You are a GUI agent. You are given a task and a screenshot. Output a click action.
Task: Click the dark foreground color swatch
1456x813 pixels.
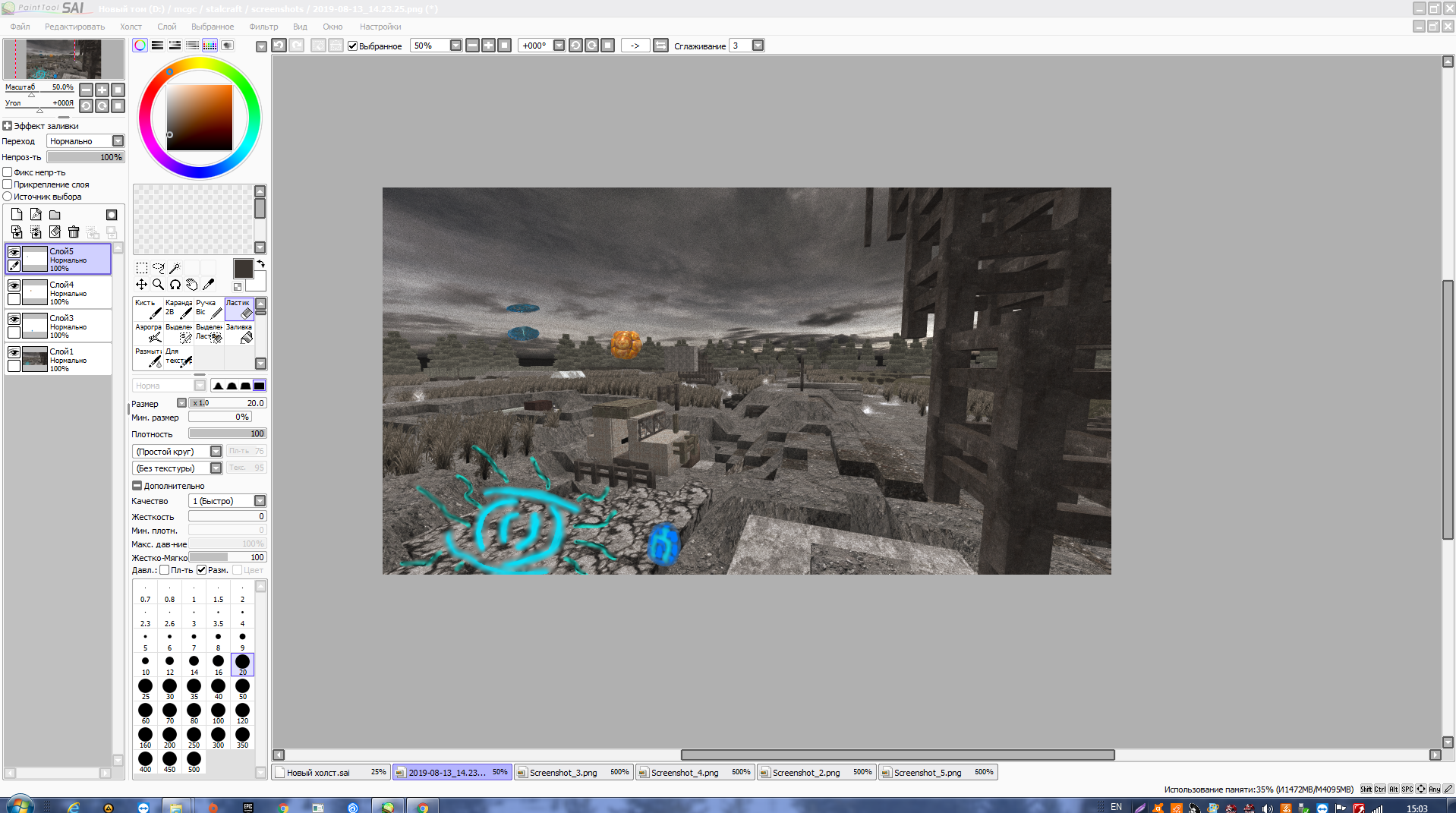[243, 268]
